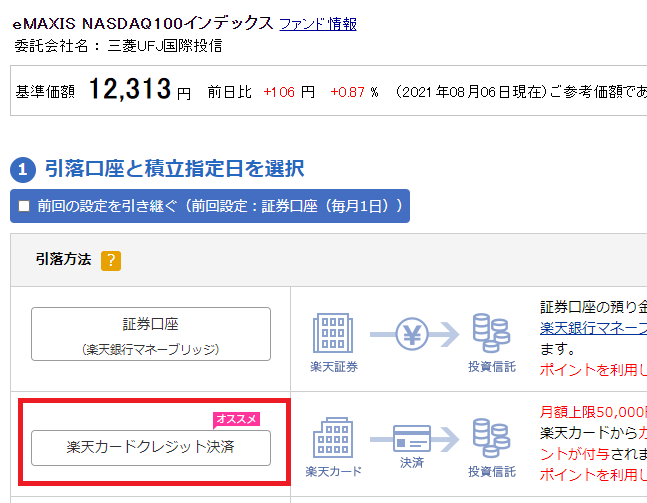Check the 前回の設定を引き継ぐ checkbox

(x=24, y=206)
